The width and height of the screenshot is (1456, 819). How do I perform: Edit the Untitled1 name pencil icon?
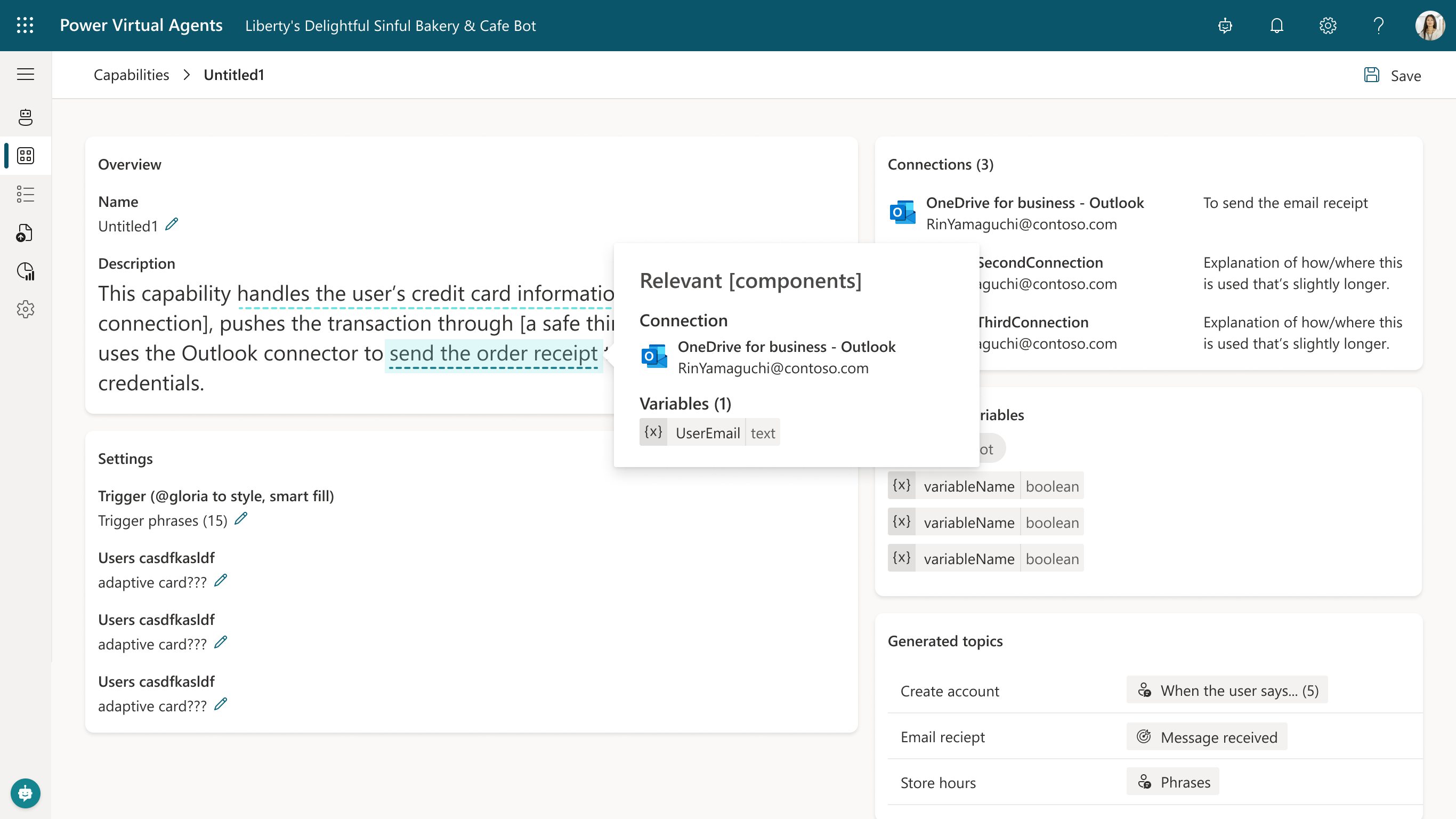pos(171,224)
